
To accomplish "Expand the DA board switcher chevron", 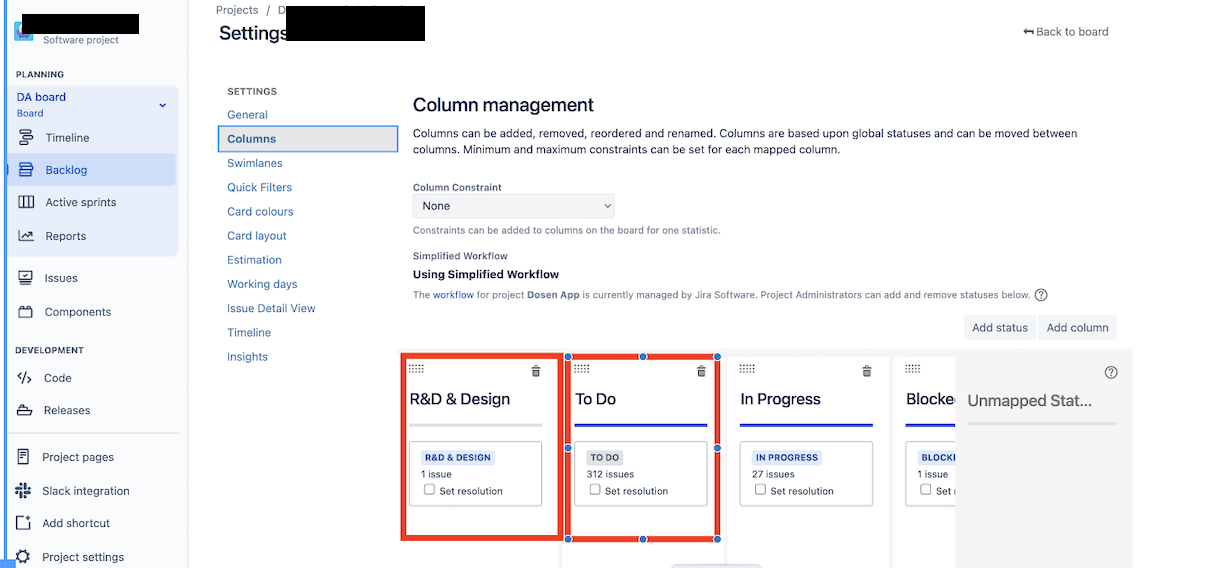I will click(x=163, y=105).
